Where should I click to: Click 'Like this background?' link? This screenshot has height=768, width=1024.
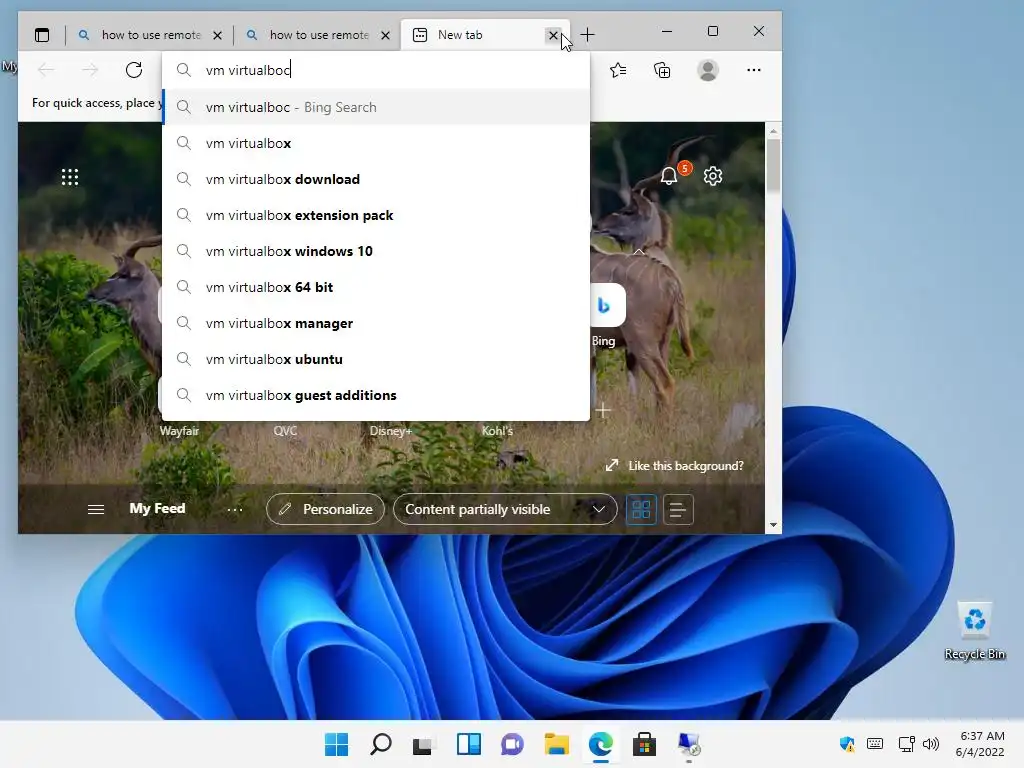point(675,466)
